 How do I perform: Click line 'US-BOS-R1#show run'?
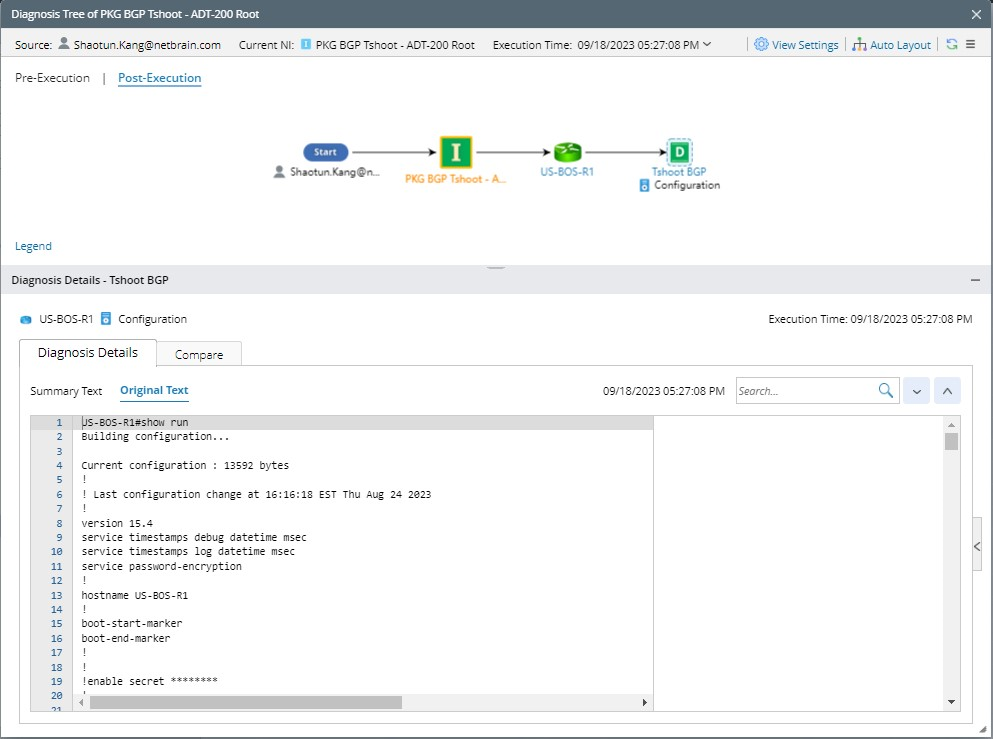pyautogui.click(x=135, y=422)
